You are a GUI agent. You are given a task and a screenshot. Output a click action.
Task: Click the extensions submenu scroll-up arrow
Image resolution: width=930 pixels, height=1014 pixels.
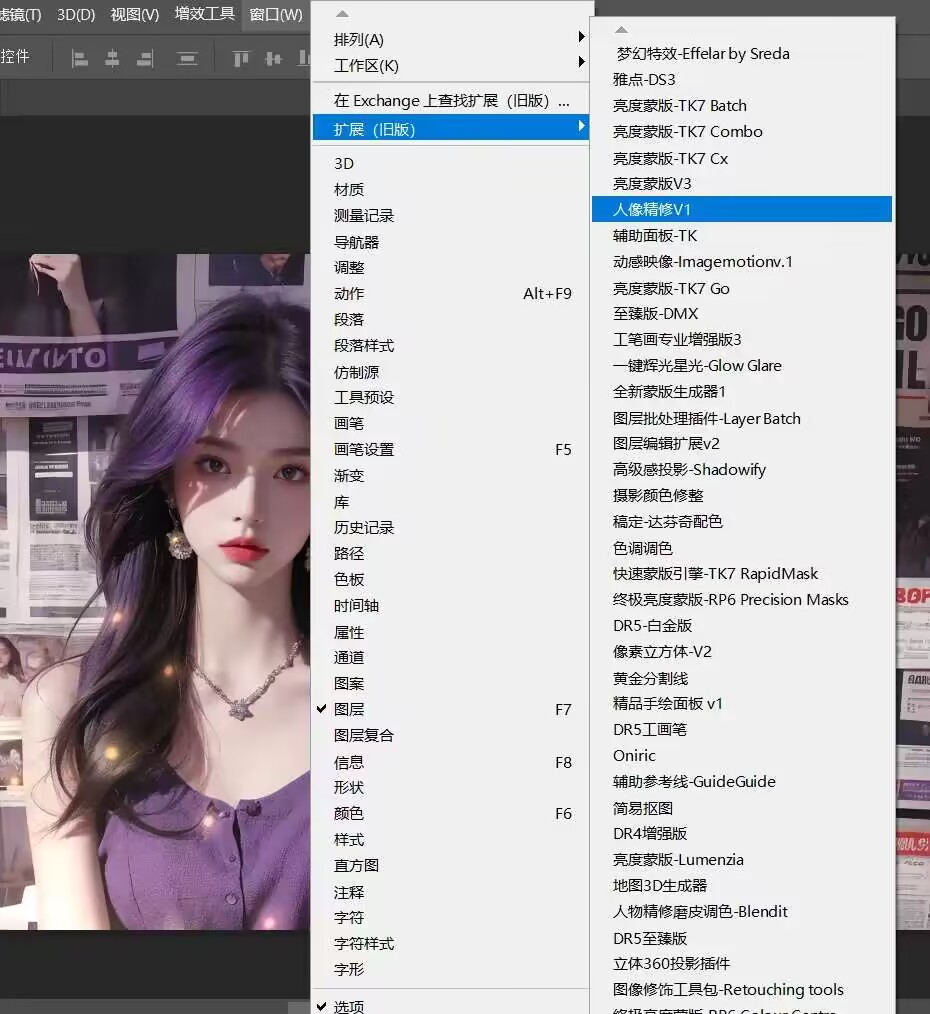point(622,29)
